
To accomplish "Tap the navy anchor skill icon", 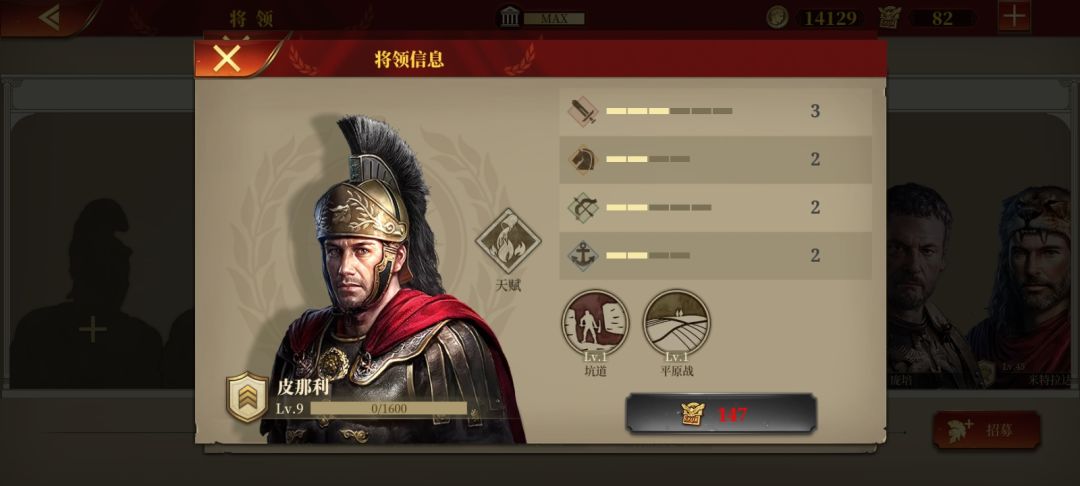I will 583,256.
